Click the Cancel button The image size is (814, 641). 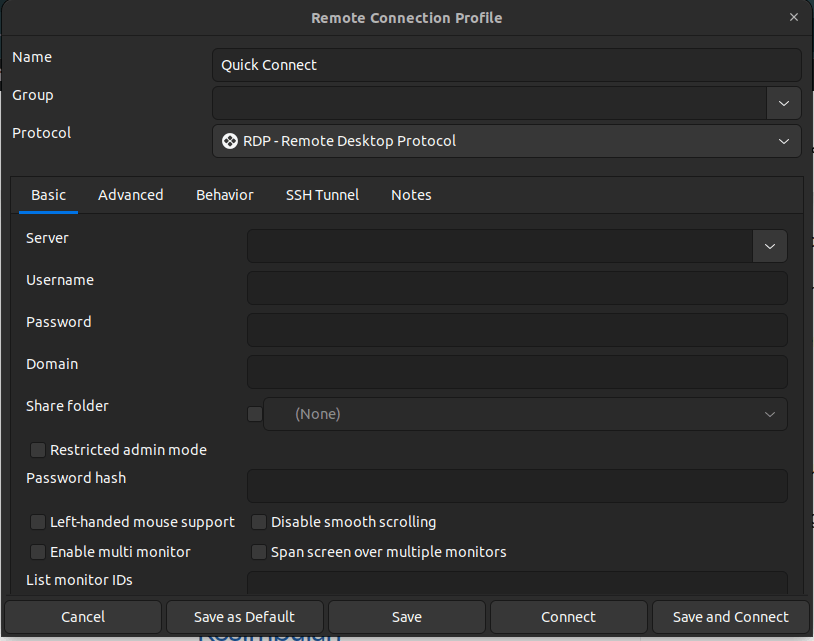click(83, 617)
